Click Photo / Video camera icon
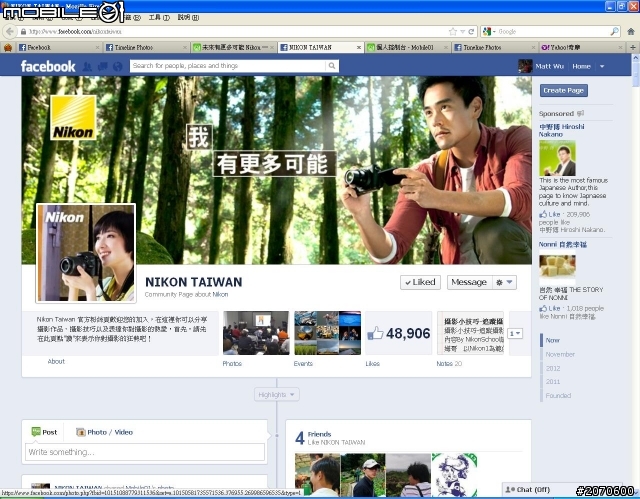The image size is (640, 499). pos(80,432)
